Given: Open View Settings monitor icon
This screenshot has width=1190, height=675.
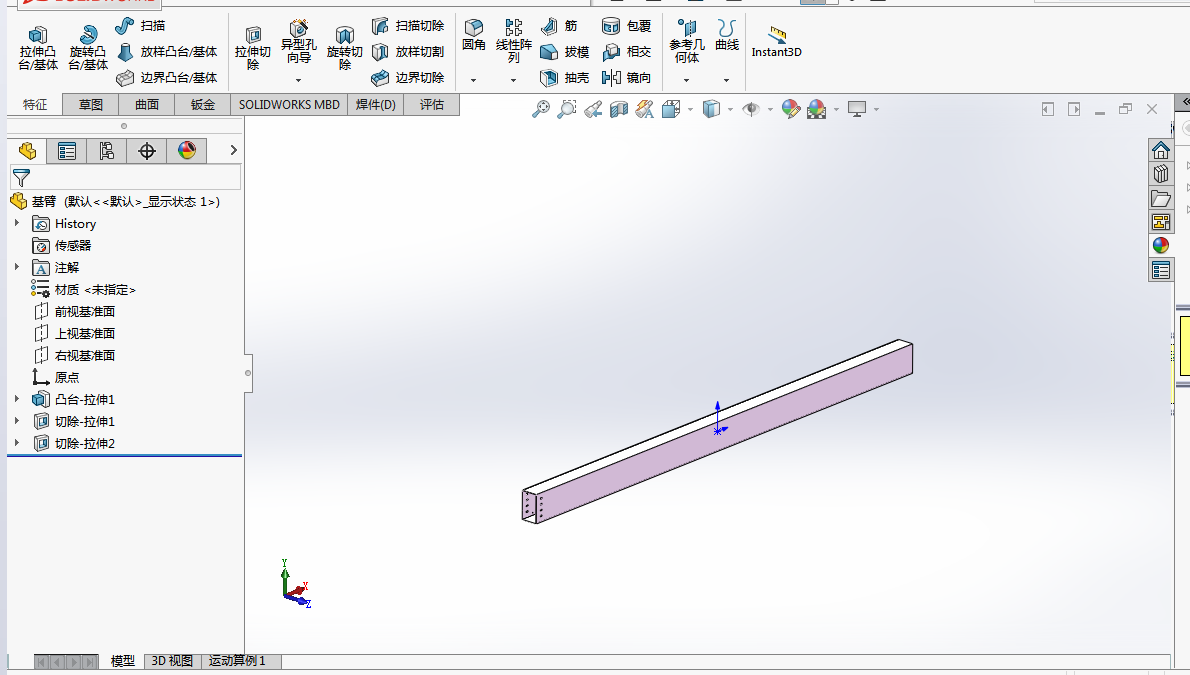Looking at the screenshot, I should tap(857, 109).
